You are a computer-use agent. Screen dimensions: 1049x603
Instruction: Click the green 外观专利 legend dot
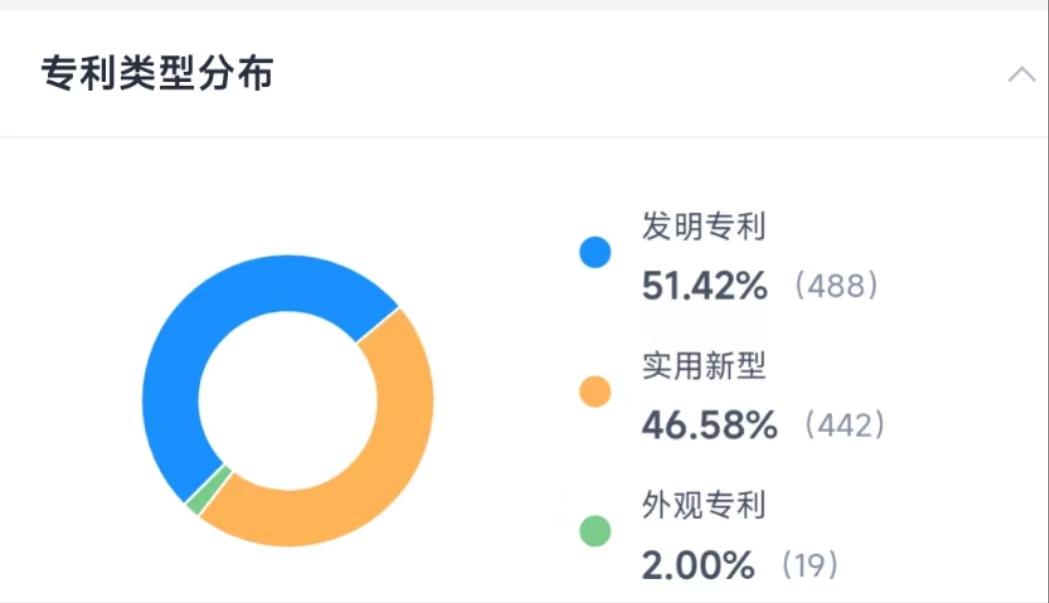click(595, 531)
